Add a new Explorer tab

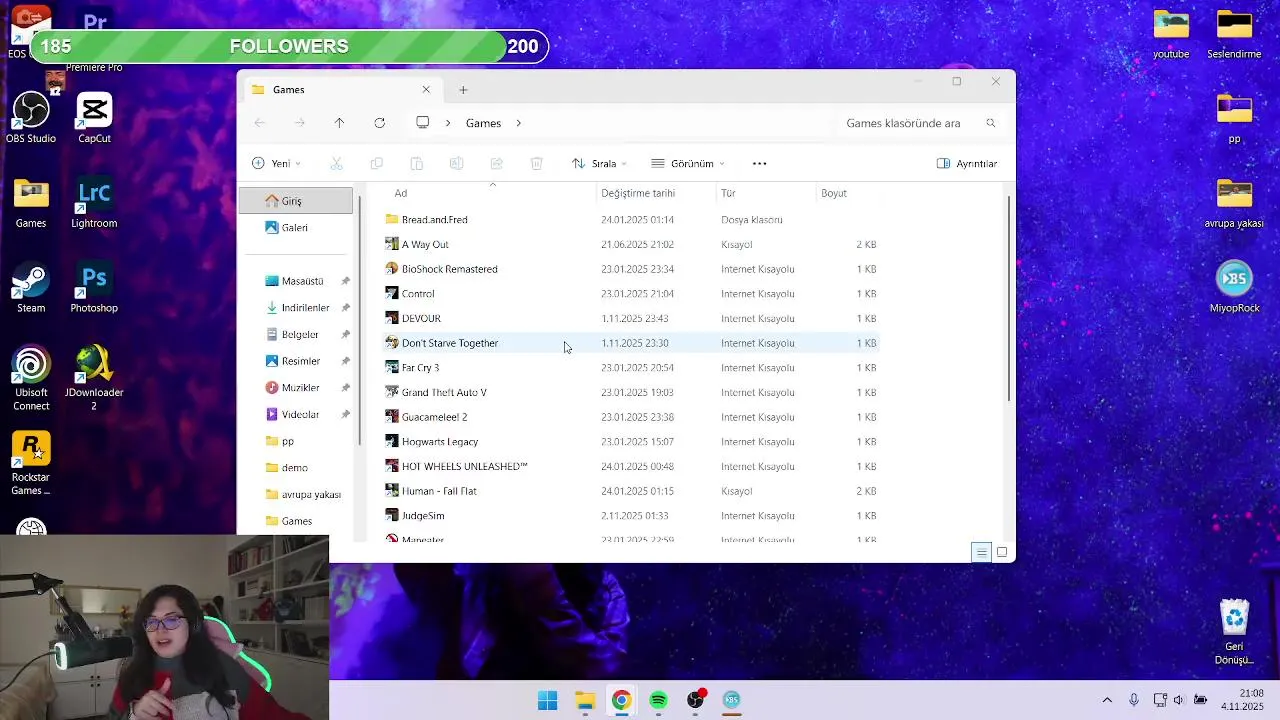463,90
